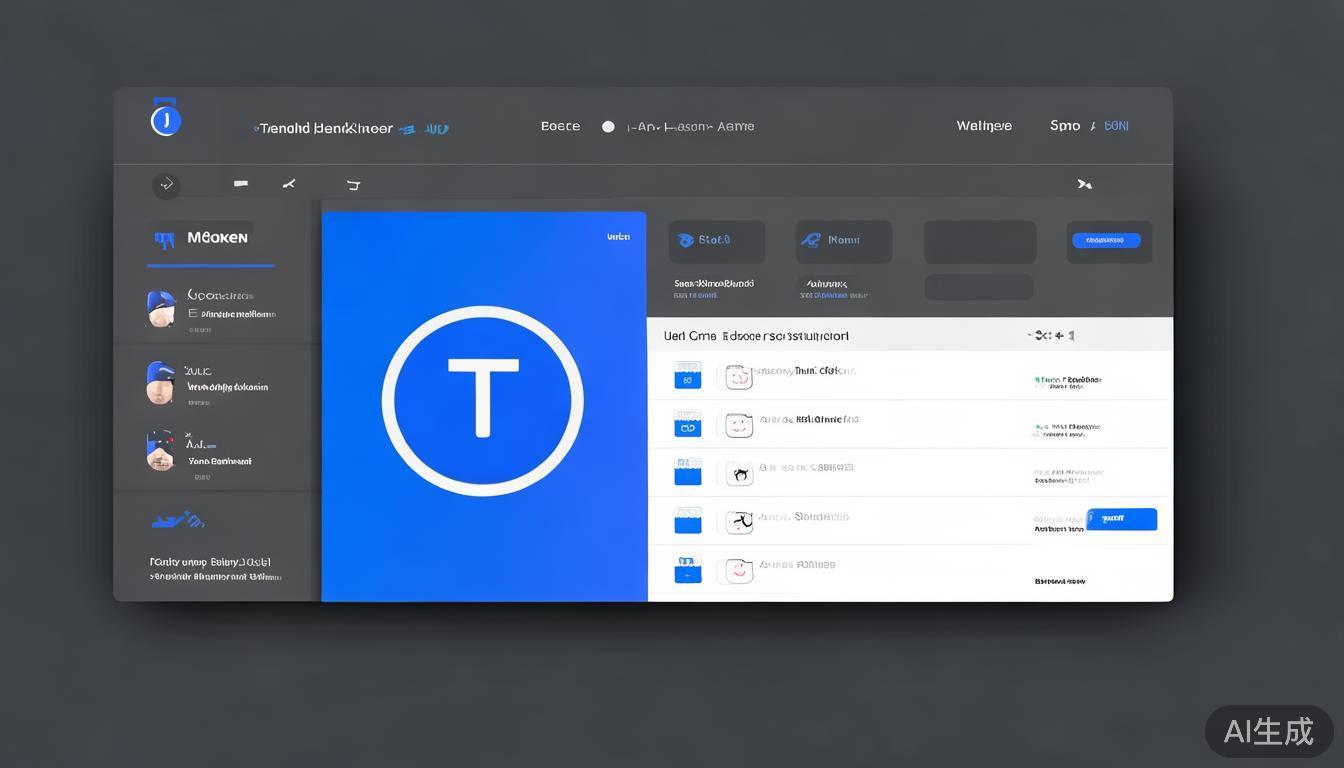Click the round arrow icon in the toolbar
Screen dimensions: 1344x768
(x=166, y=185)
